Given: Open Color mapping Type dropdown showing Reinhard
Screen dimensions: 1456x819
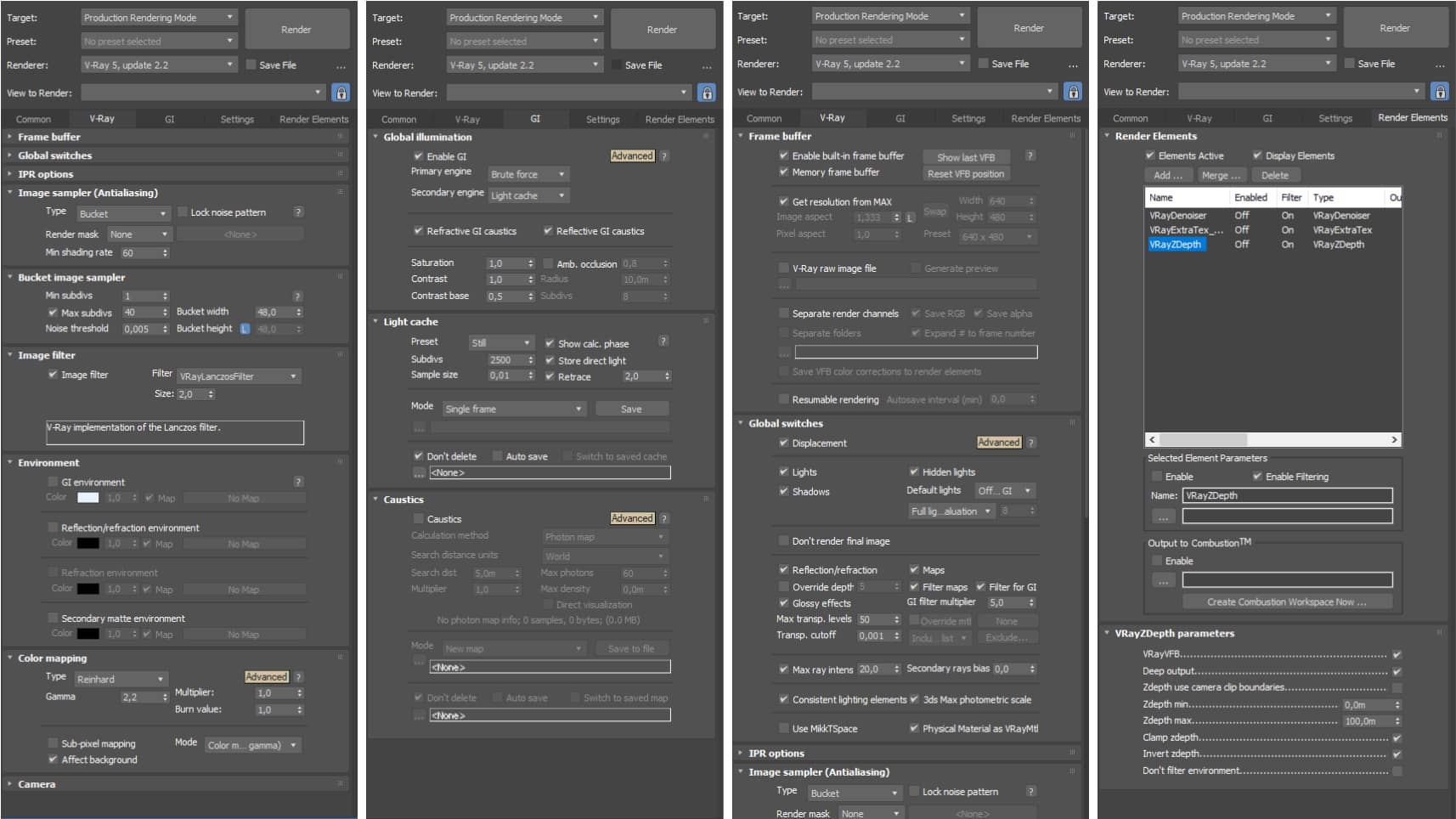Looking at the screenshot, I should pos(120,679).
